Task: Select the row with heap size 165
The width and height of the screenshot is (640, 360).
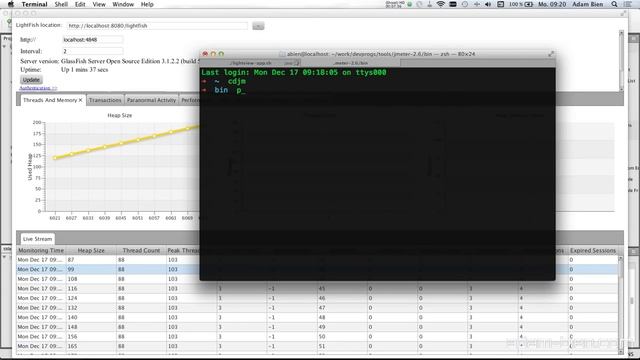Action: pos(317,346)
